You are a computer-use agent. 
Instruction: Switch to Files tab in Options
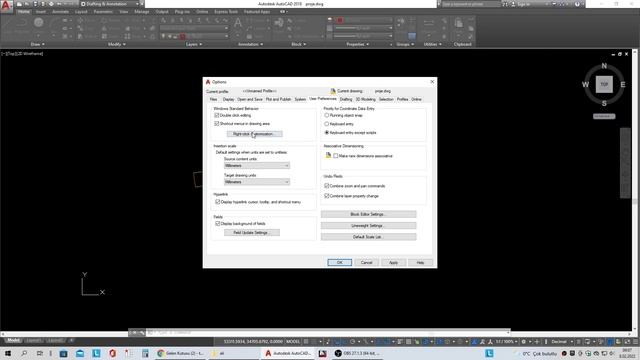coord(213,99)
